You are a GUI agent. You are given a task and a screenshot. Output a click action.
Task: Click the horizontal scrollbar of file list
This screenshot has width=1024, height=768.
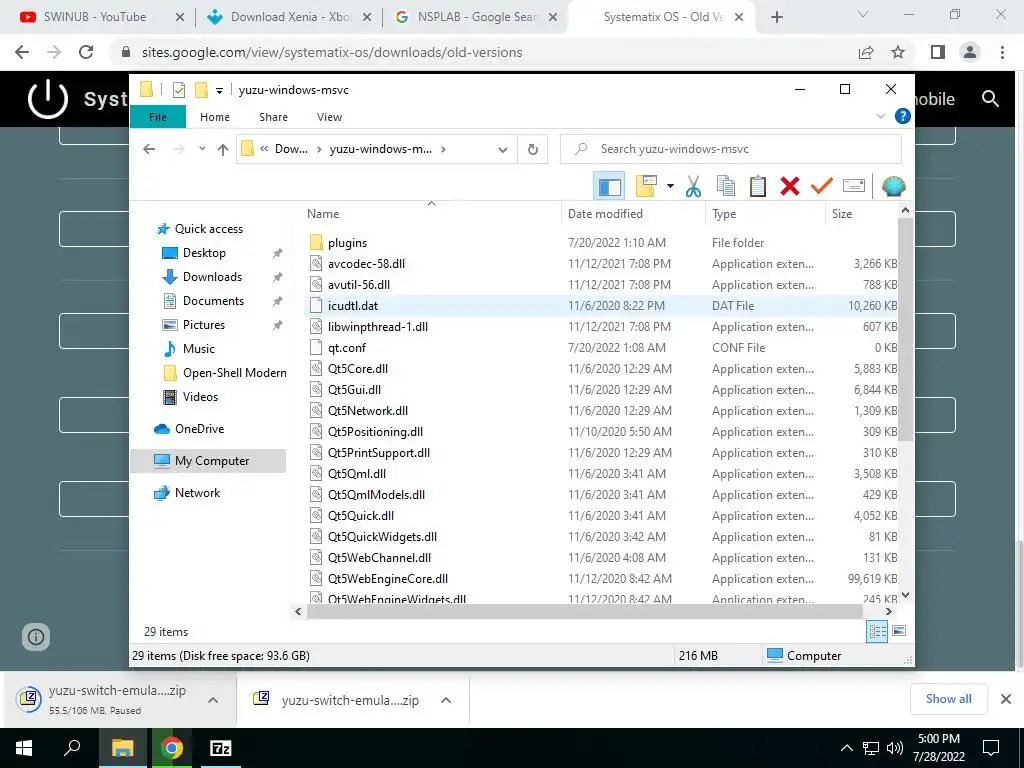tap(584, 612)
